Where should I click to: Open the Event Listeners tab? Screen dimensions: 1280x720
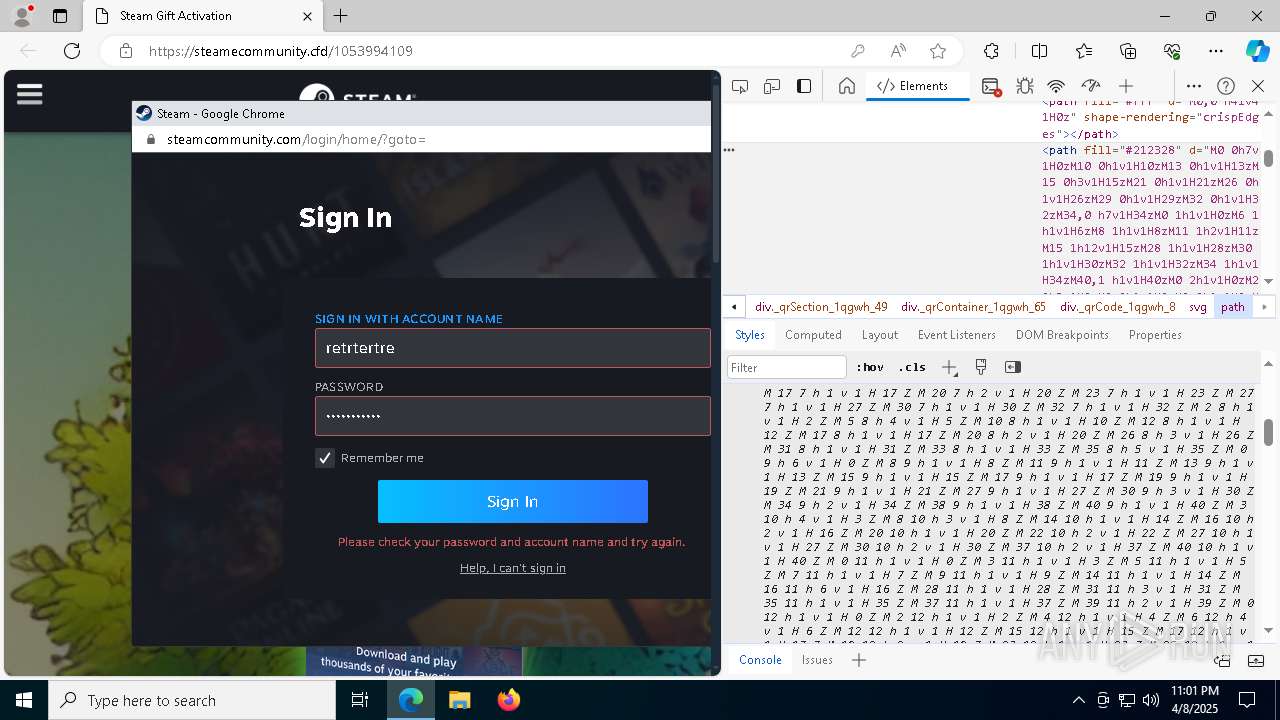tap(956, 335)
